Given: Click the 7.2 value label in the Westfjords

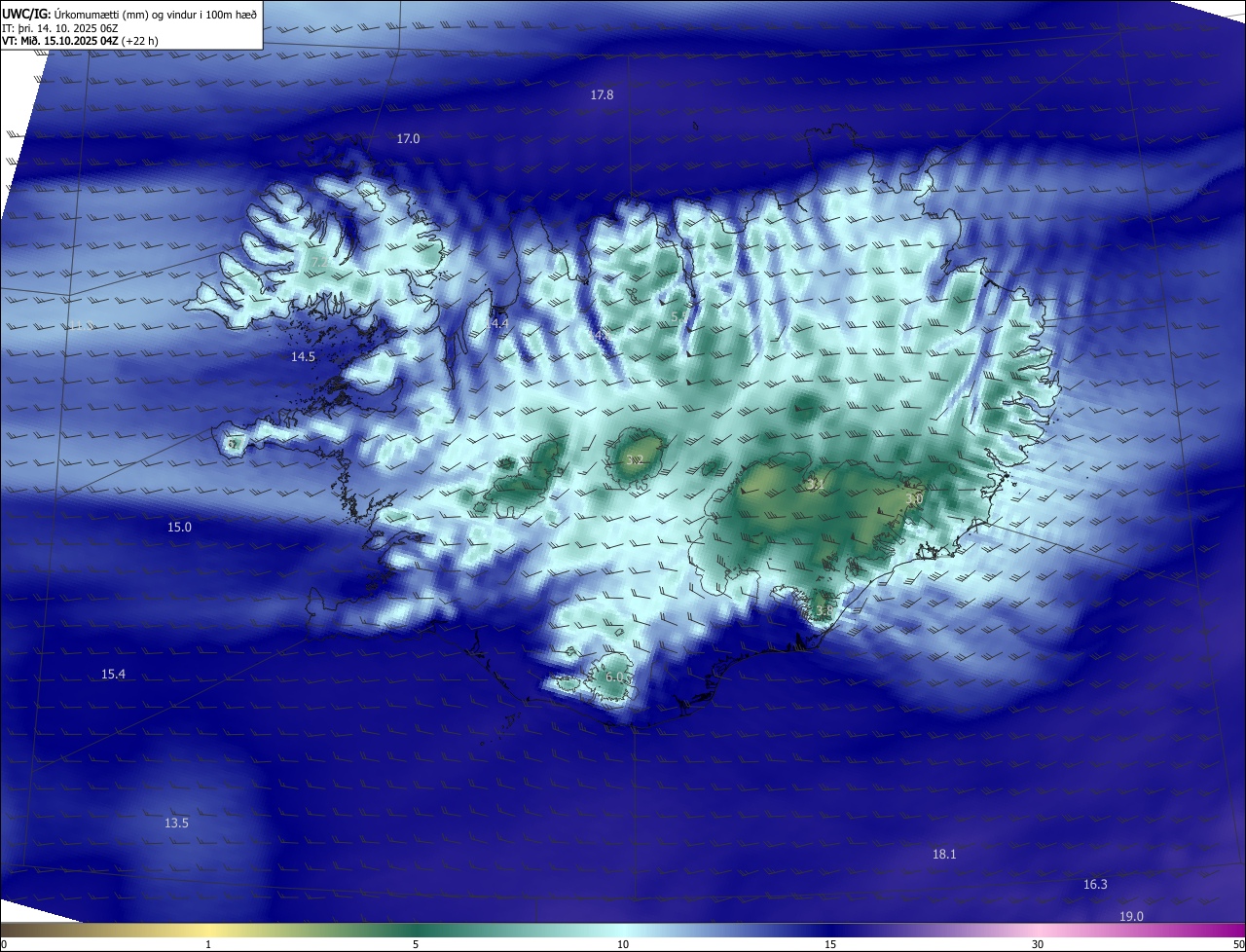Looking at the screenshot, I should tap(318, 263).
